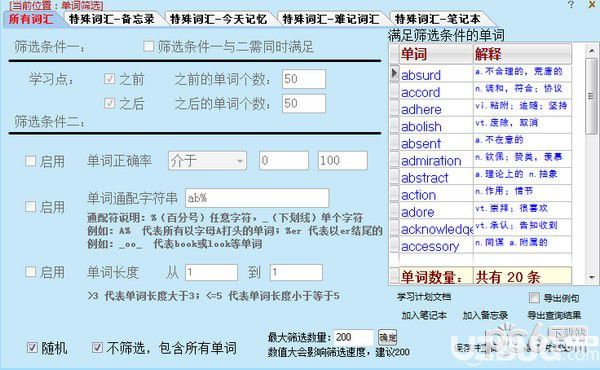The height and width of the screenshot is (370, 600).
Task: Click the 学习计划文档 button
Action: click(424, 297)
